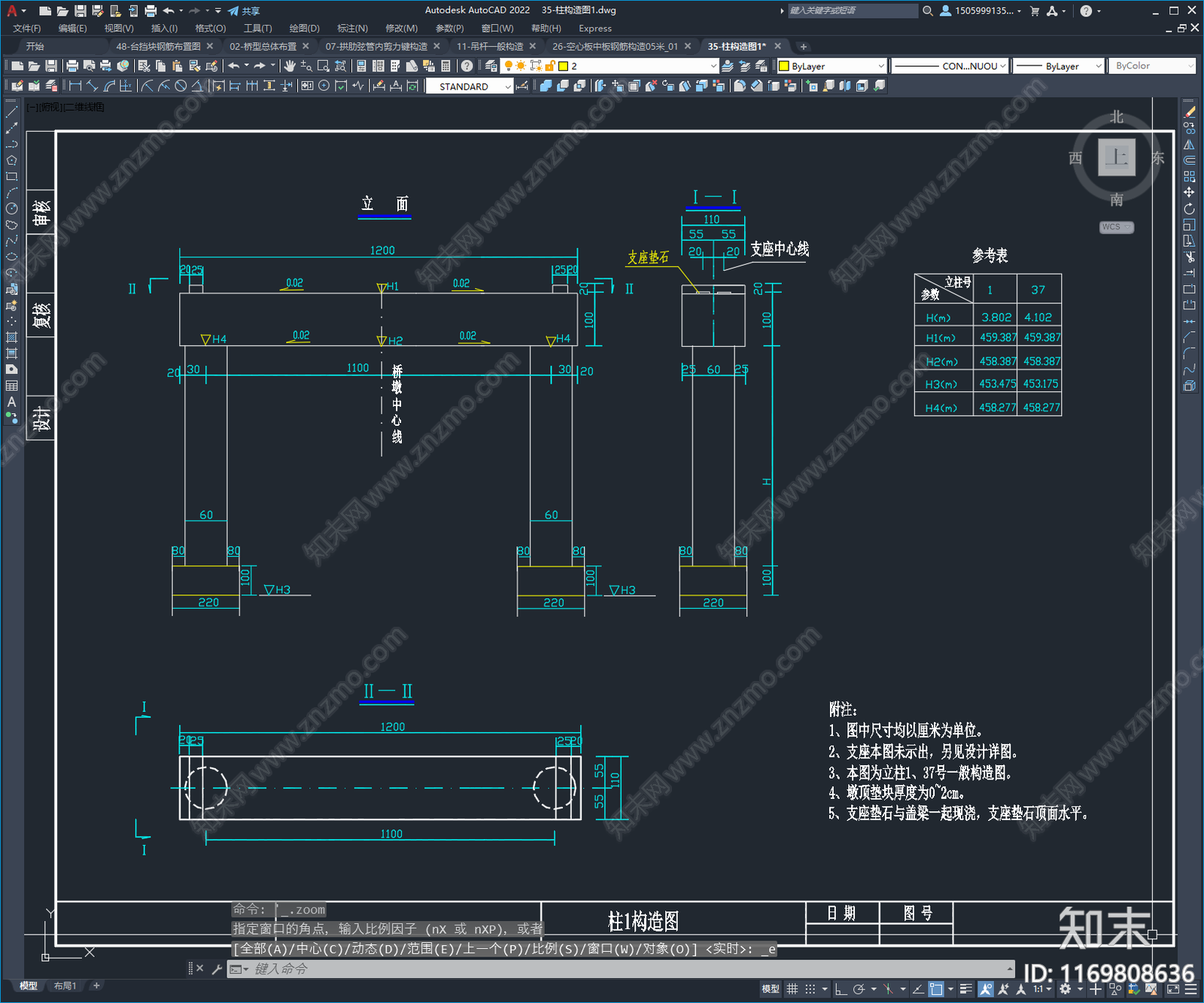Switch to the 02-桥型总体布置 drawing tab

(x=263, y=47)
